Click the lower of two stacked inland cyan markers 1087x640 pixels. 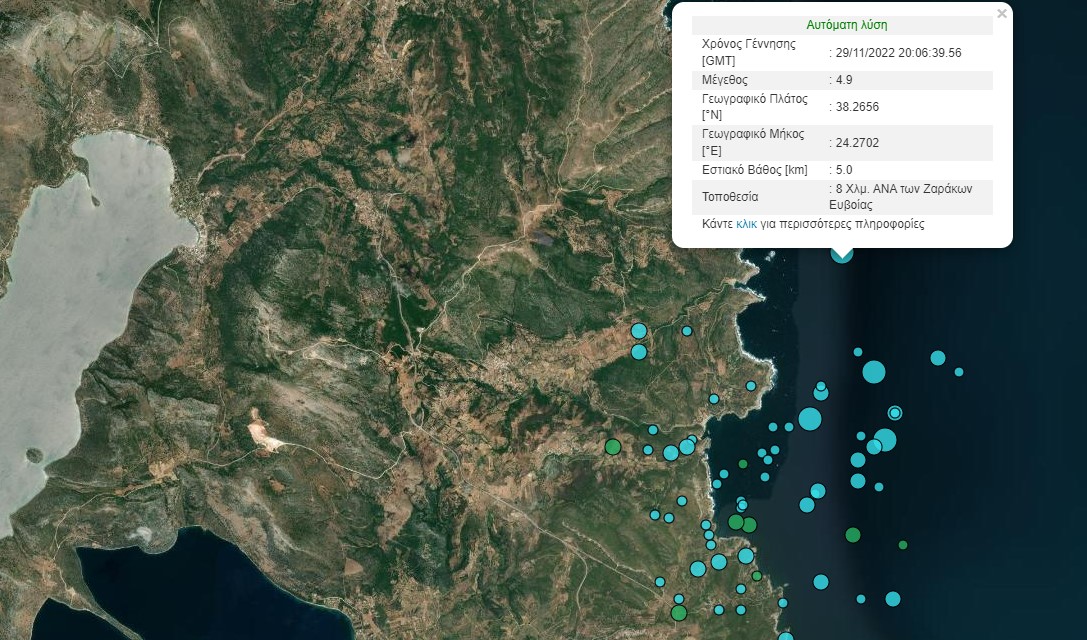click(639, 351)
